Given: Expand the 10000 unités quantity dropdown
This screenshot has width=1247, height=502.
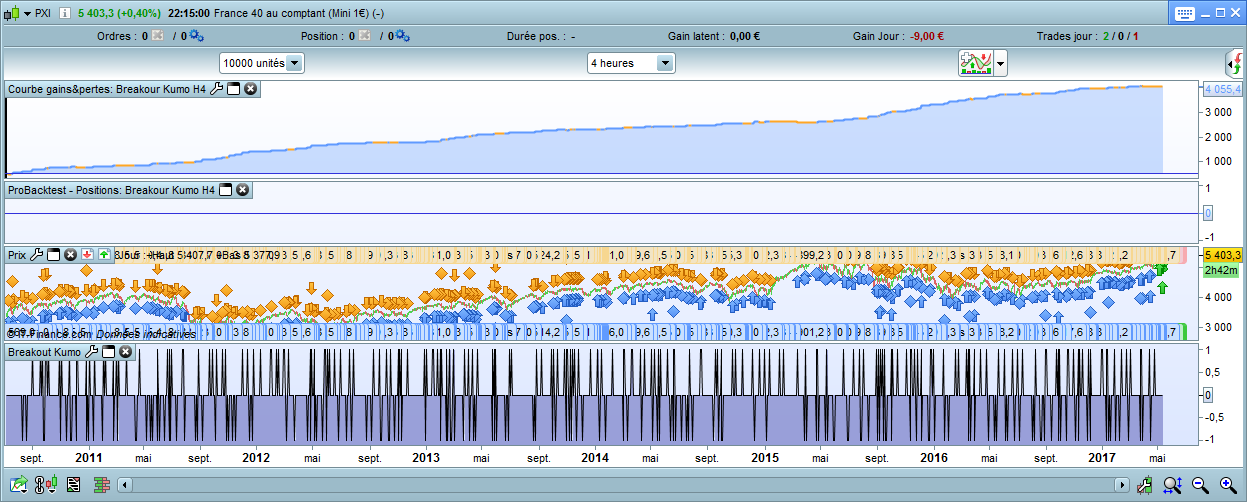Looking at the screenshot, I should coord(294,63).
